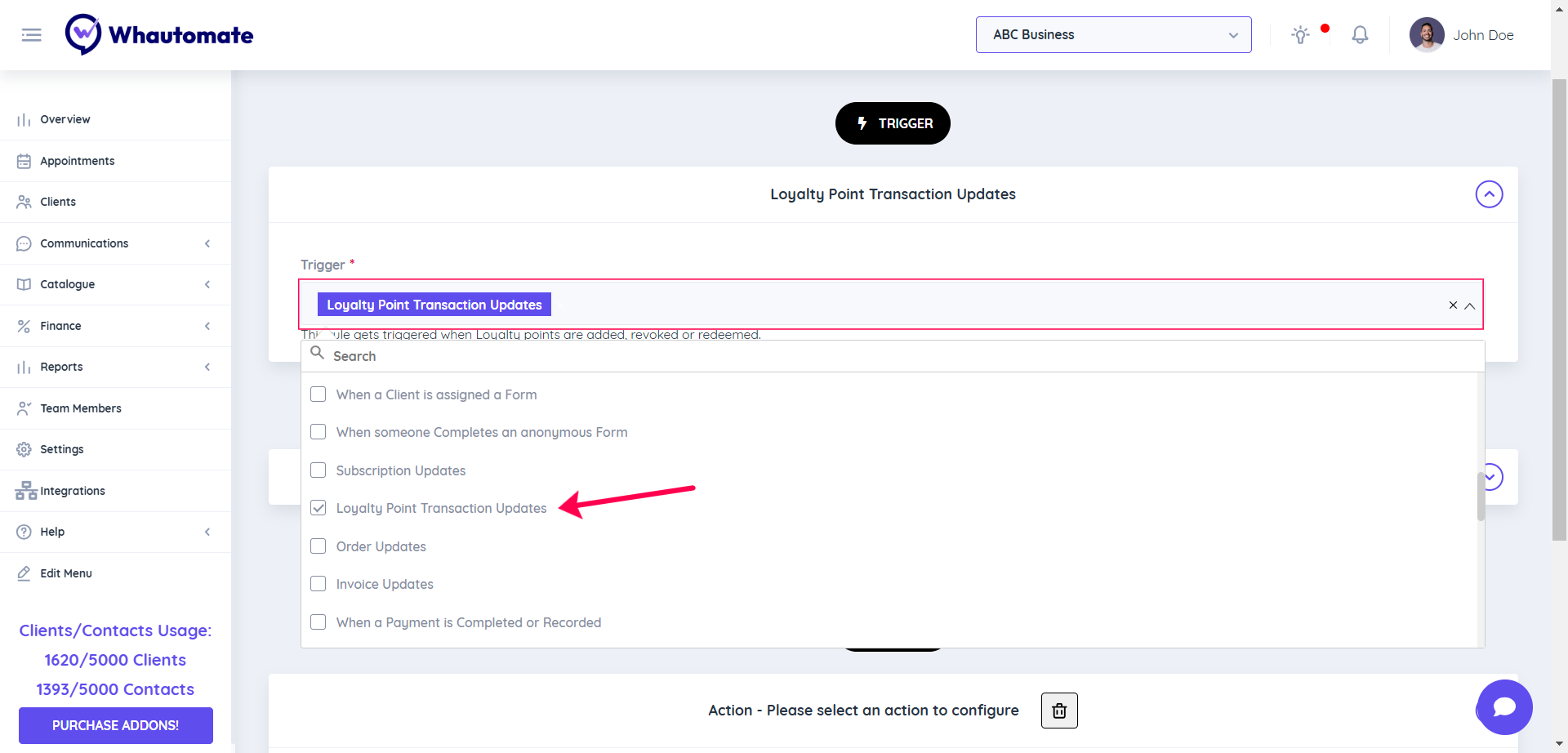The height and width of the screenshot is (753, 1568).
Task: Collapse the Loyalty Point Transaction Updates panel
Action: pyautogui.click(x=1489, y=194)
